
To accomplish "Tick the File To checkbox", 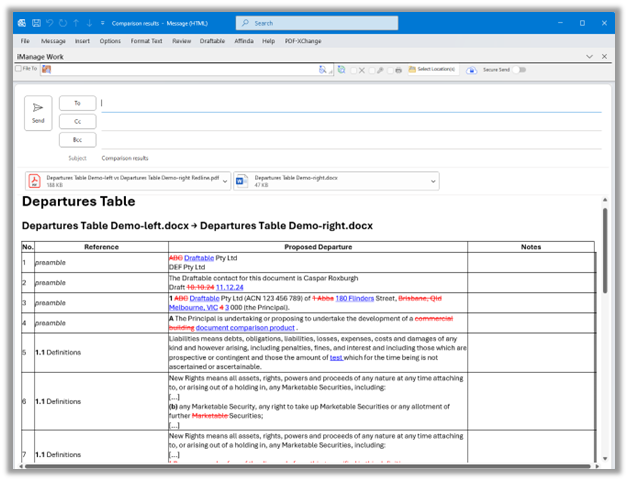I will click(18, 68).
